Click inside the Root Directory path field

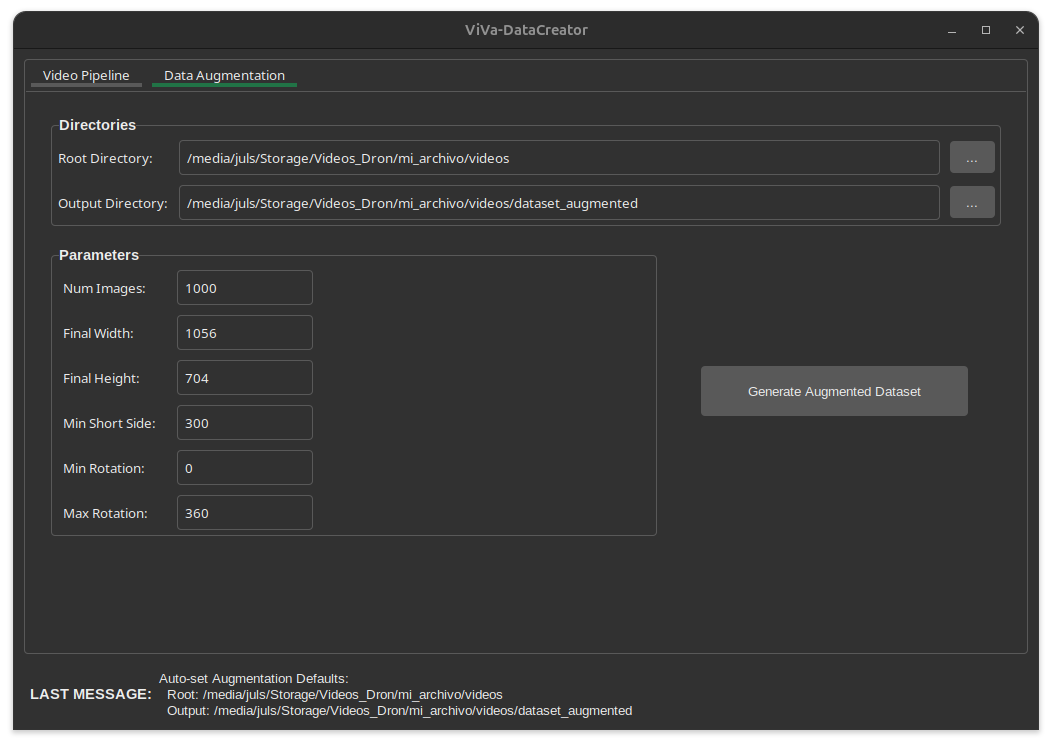coord(558,157)
